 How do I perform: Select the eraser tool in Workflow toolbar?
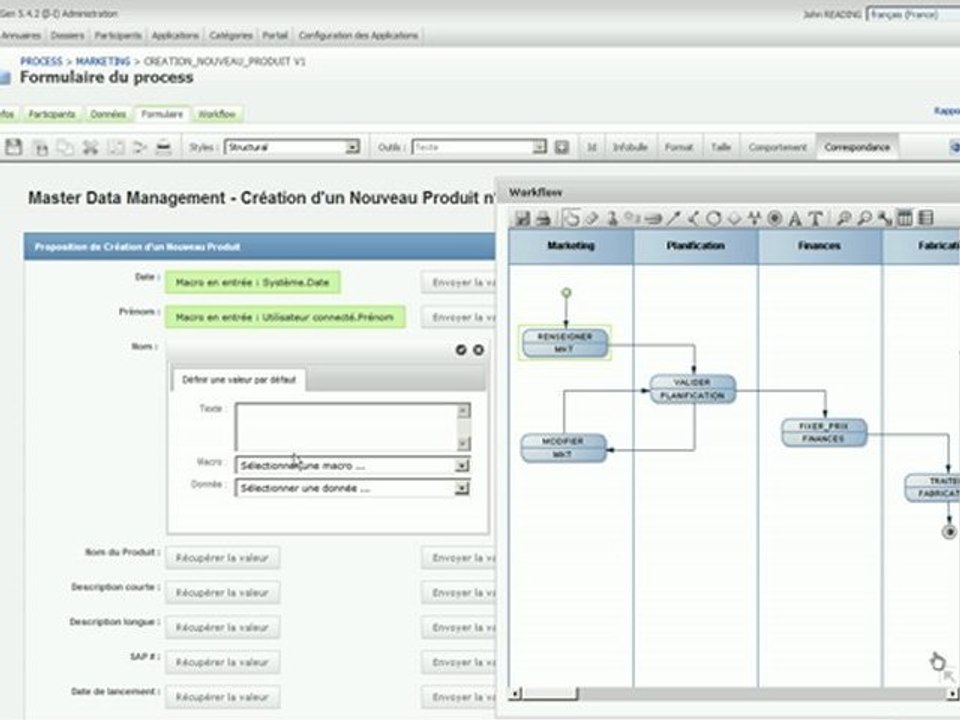tap(591, 218)
